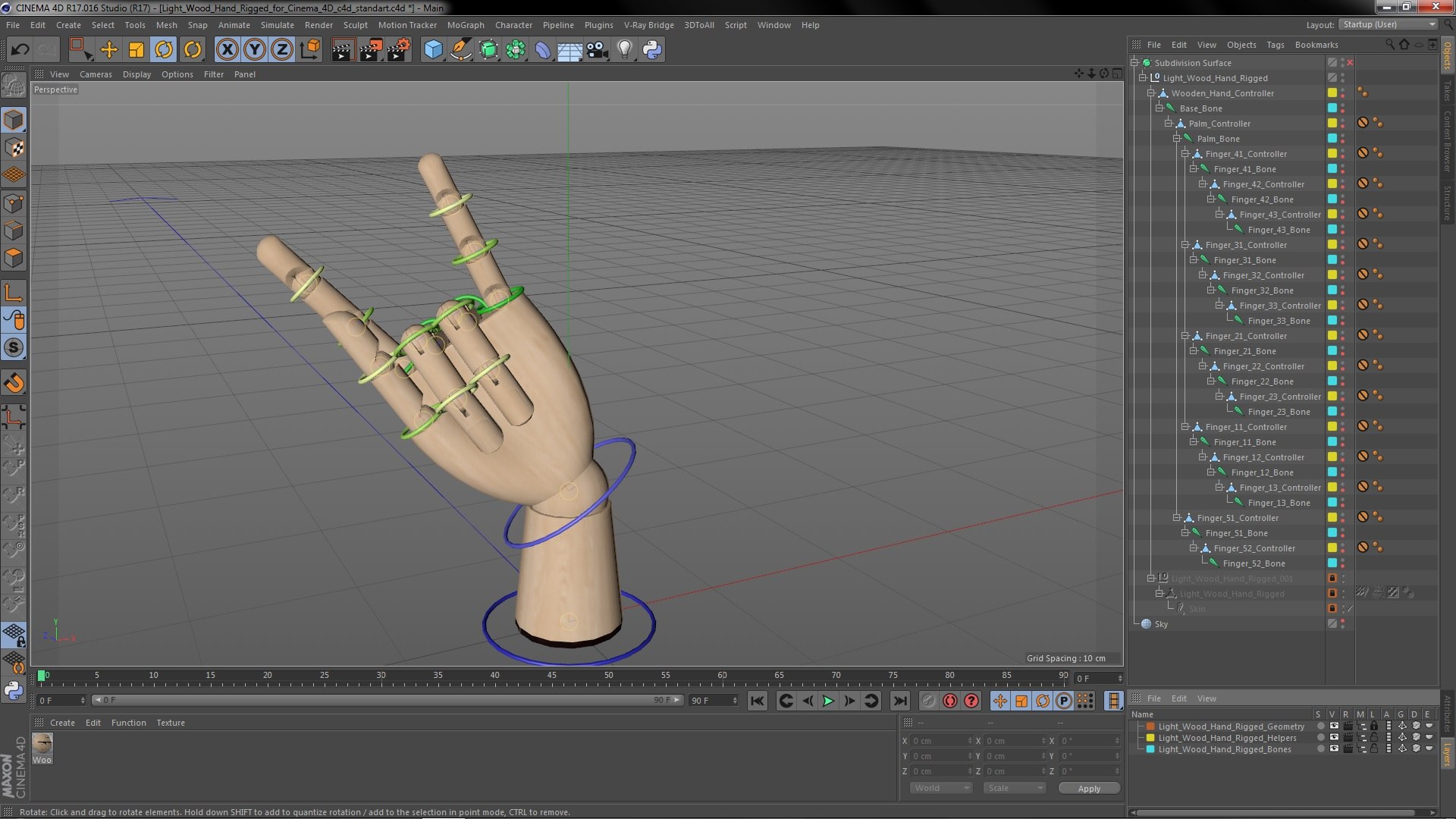Image resolution: width=1456 pixels, height=819 pixels.
Task: Open the Character menu
Action: click(513, 25)
